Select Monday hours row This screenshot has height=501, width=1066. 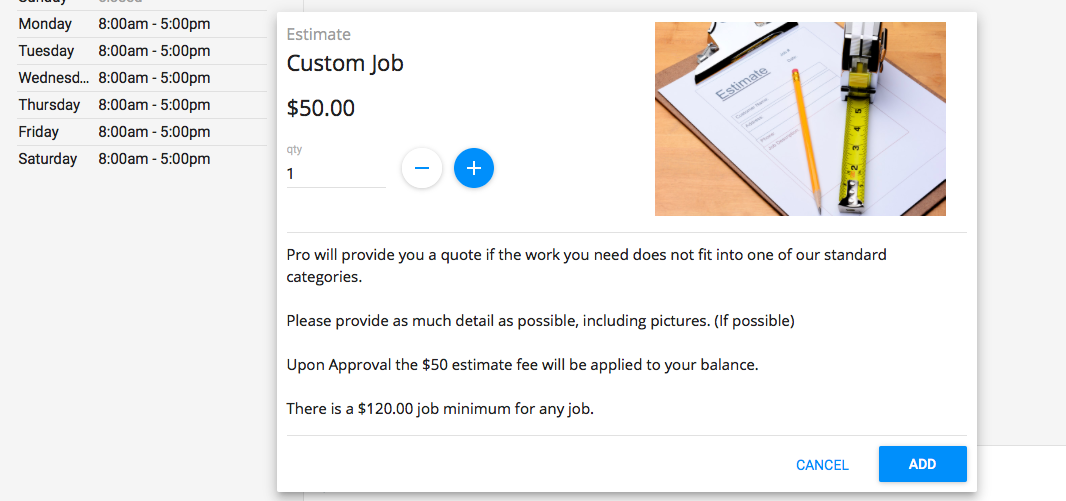[141, 24]
